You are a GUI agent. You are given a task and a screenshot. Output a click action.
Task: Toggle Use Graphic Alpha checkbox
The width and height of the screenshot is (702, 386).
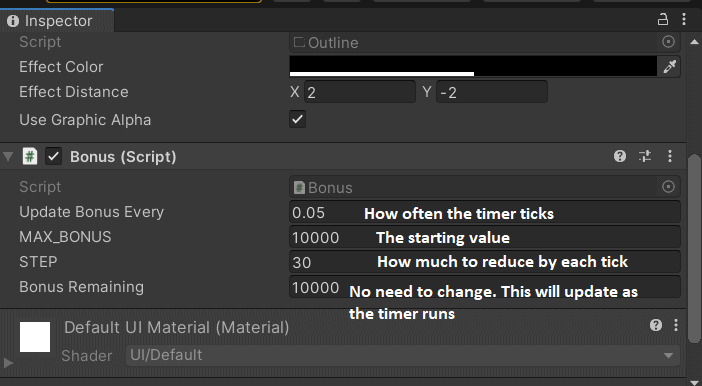click(297, 120)
